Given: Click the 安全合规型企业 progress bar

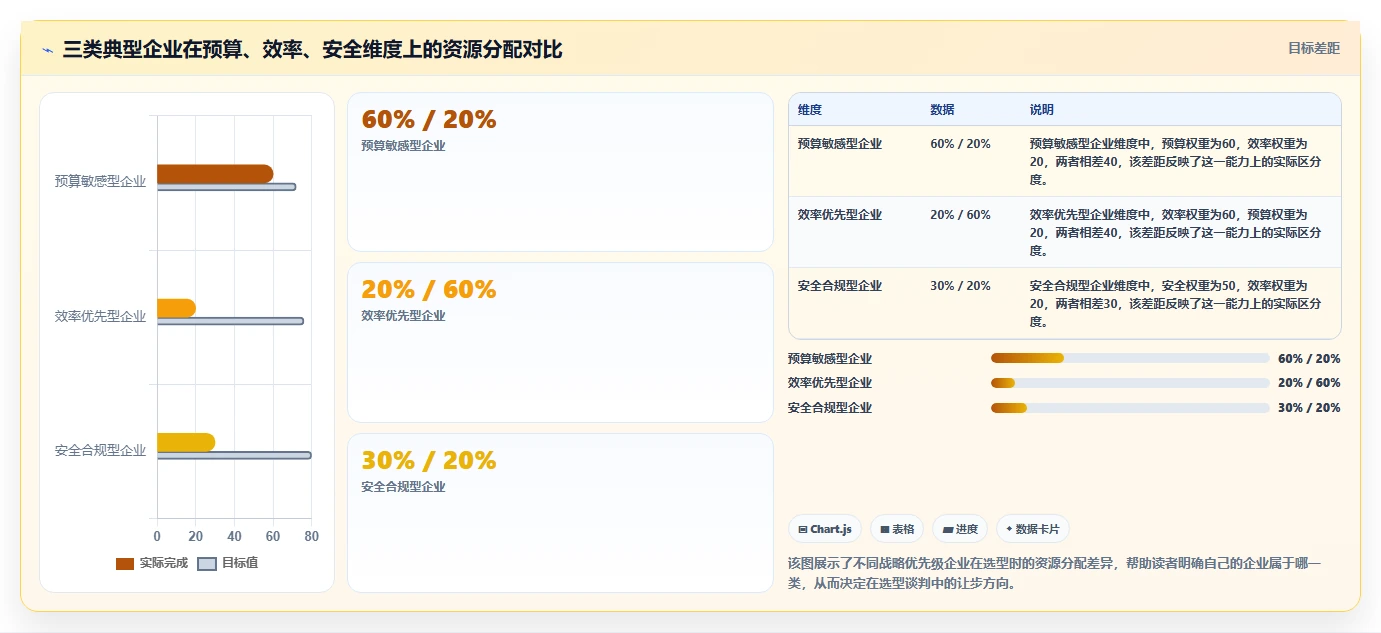Looking at the screenshot, I should click(x=1130, y=408).
